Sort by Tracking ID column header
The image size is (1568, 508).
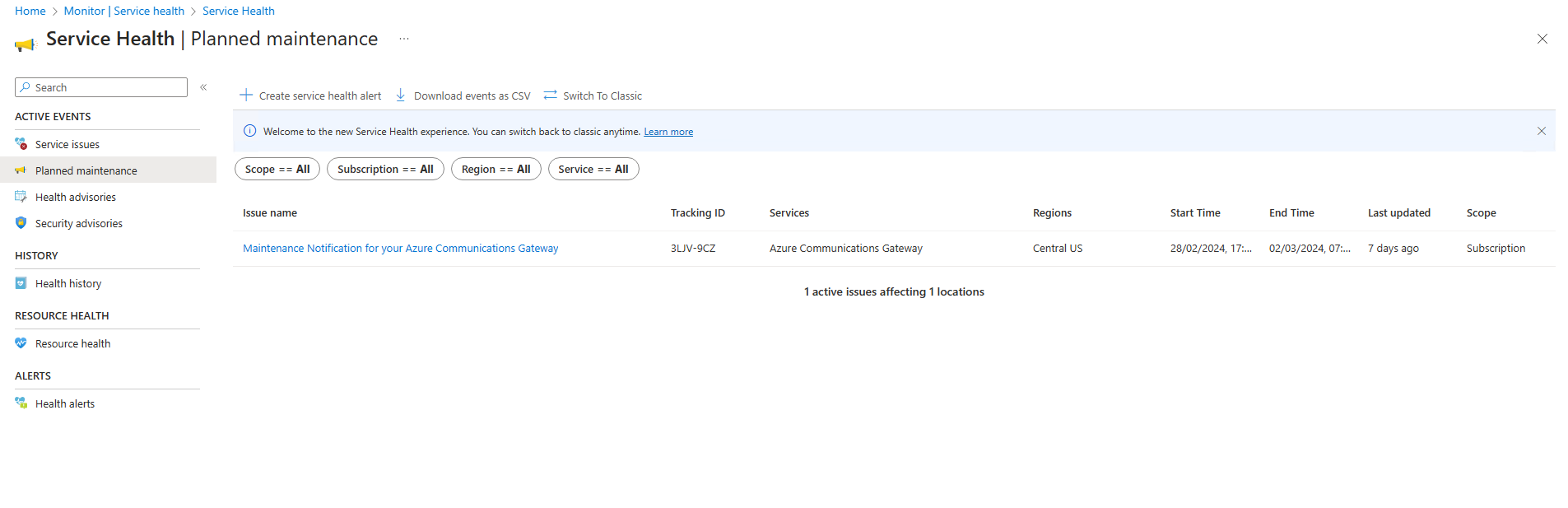click(x=698, y=212)
